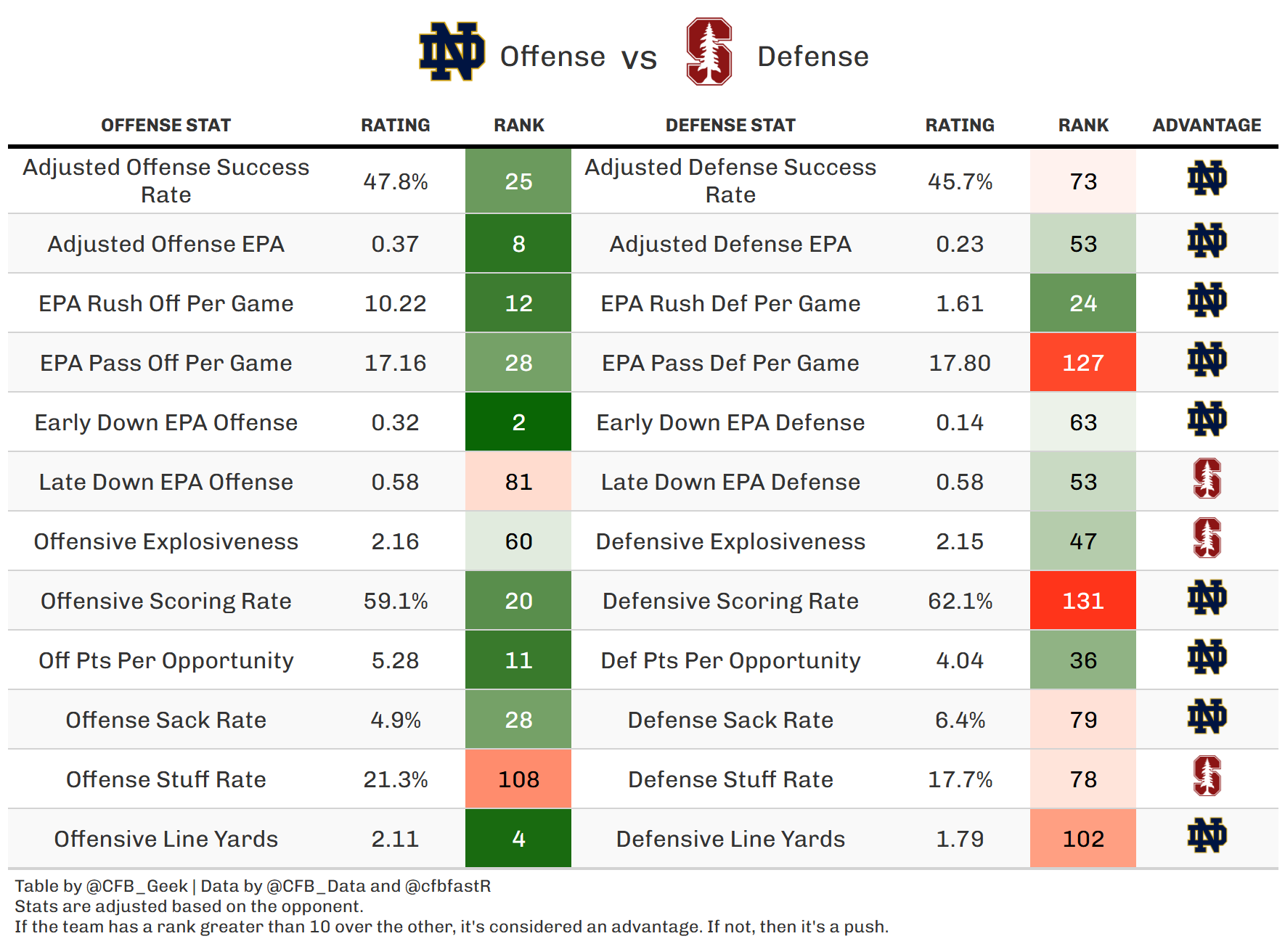Click the DEFENSE STAT column header
Image resolution: width=1285 pixels, height=952 pixels.
[x=730, y=126]
